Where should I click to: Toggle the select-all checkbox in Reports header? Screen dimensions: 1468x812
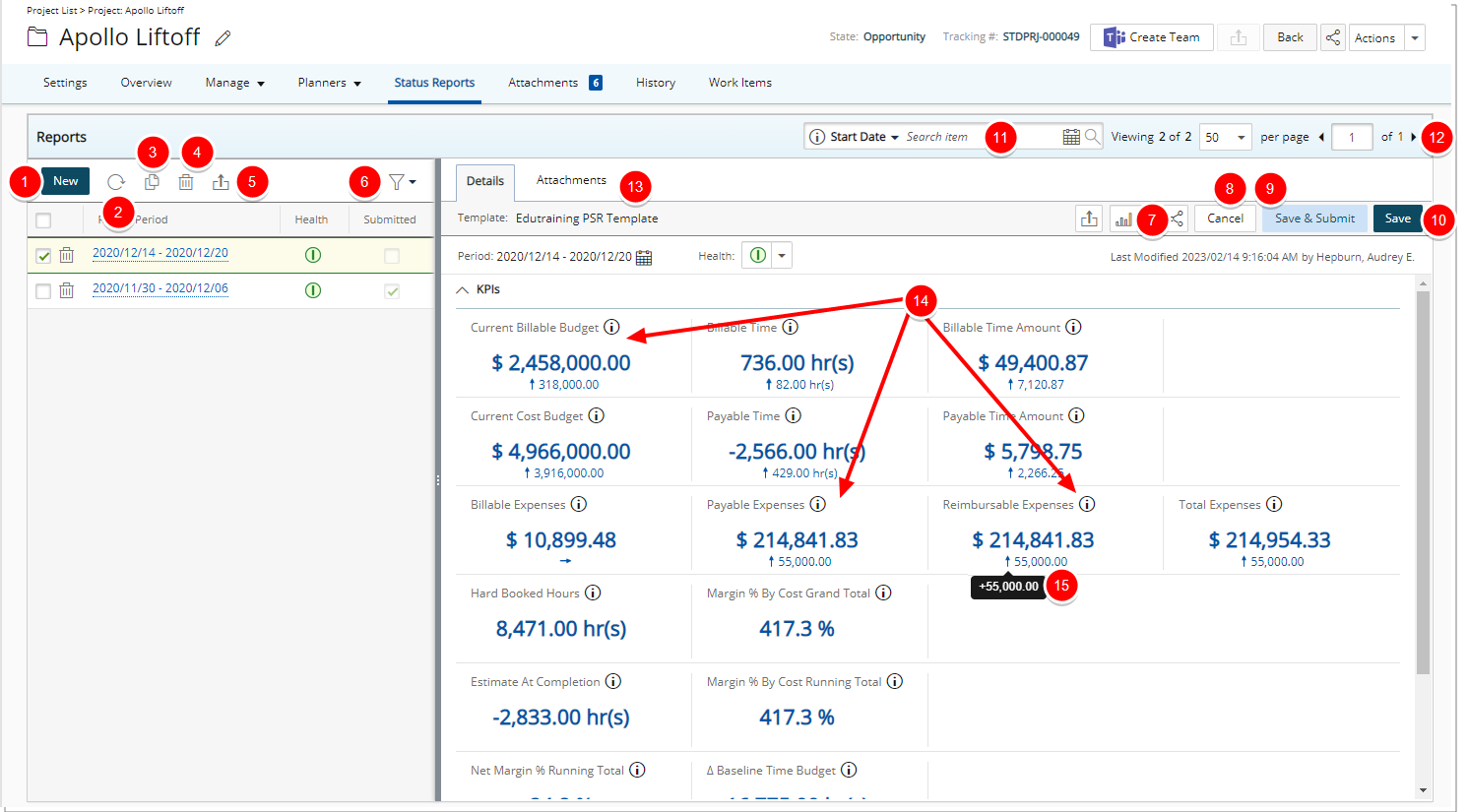(x=43, y=220)
